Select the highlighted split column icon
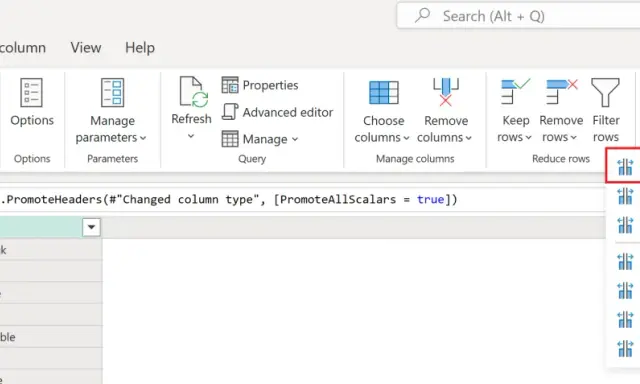Screen dimensions: 640x384 click(x=624, y=166)
